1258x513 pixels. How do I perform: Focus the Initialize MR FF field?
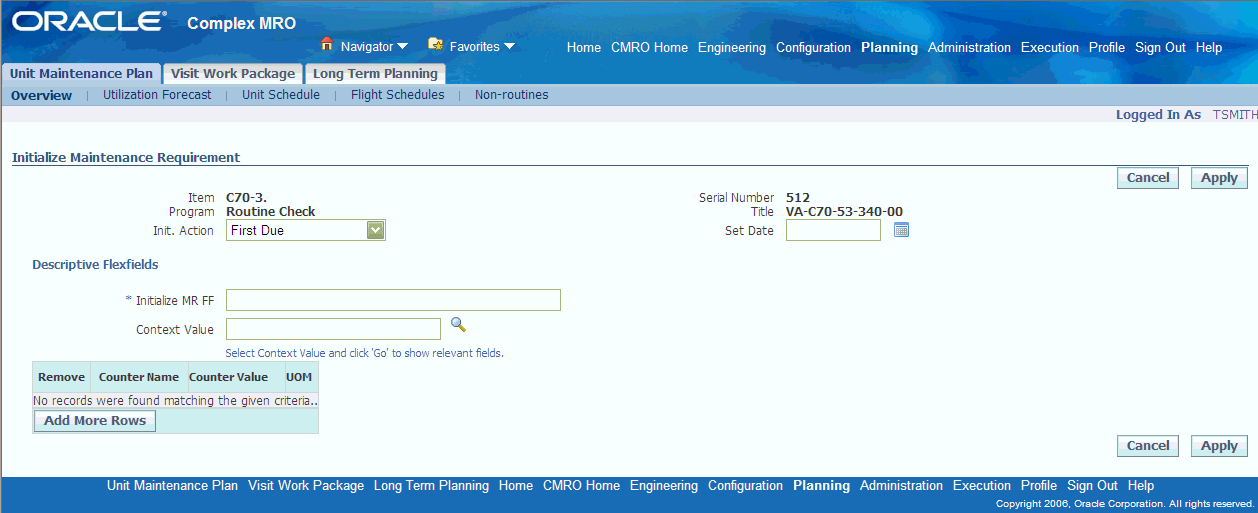(x=393, y=300)
